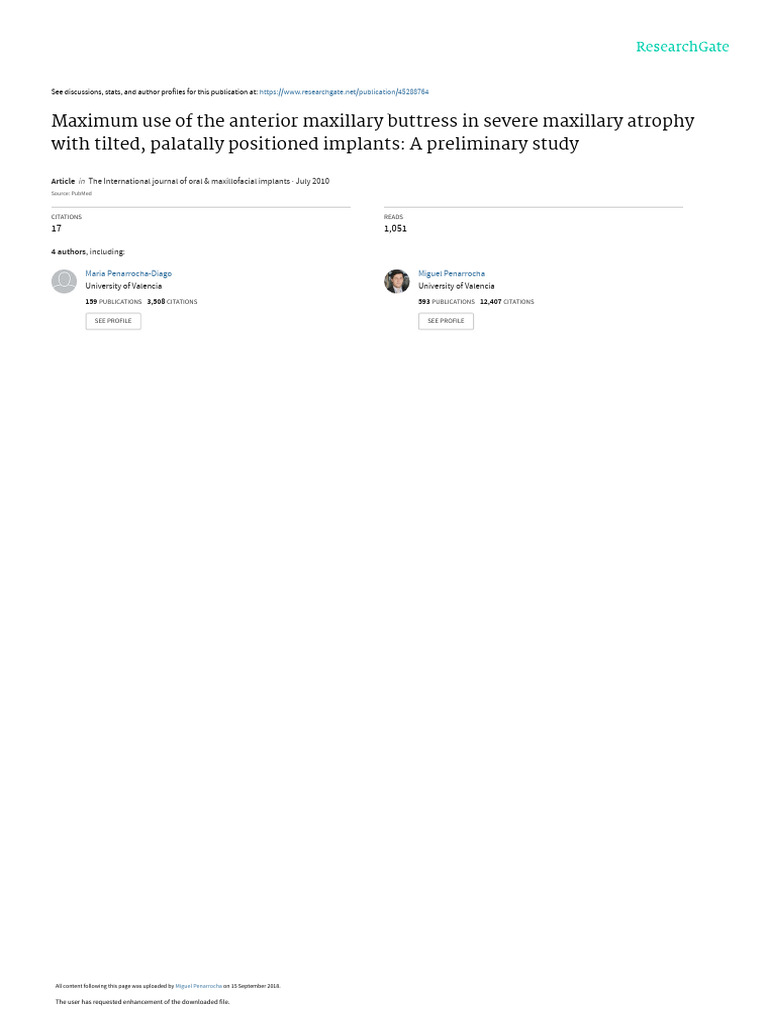Open Maria Penarrocha-Diago's author name link
Viewport: 768px width, 1024px height.
pos(129,274)
